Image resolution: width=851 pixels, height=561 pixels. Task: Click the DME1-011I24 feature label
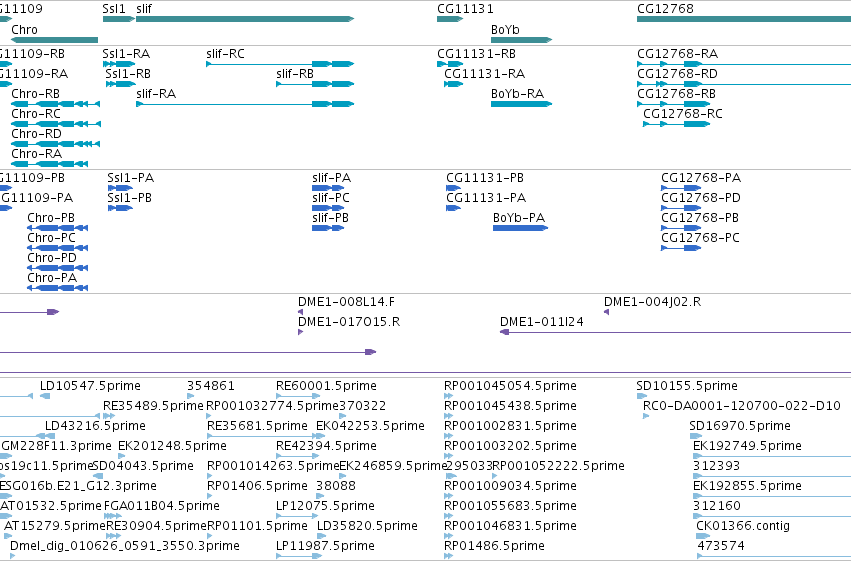pos(542,322)
